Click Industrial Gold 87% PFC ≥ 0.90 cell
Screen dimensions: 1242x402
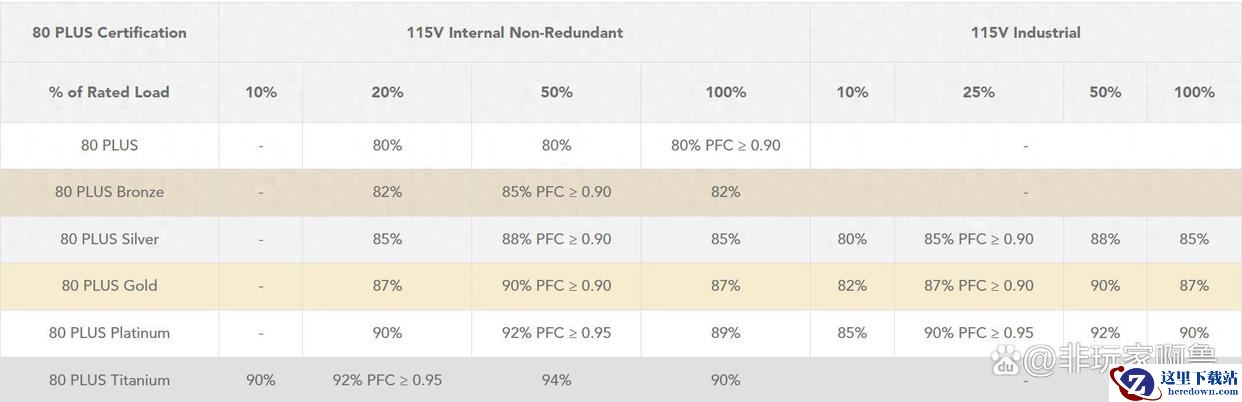978,286
